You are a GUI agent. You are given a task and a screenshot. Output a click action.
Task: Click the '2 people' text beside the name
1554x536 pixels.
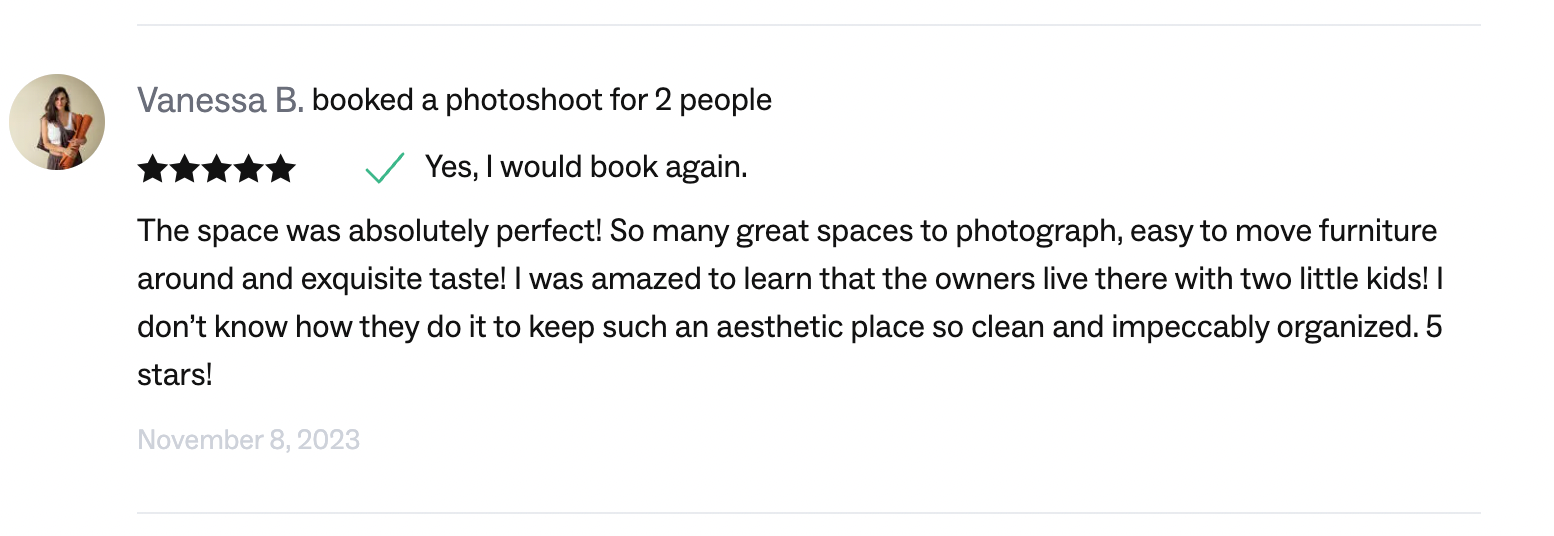[713, 100]
